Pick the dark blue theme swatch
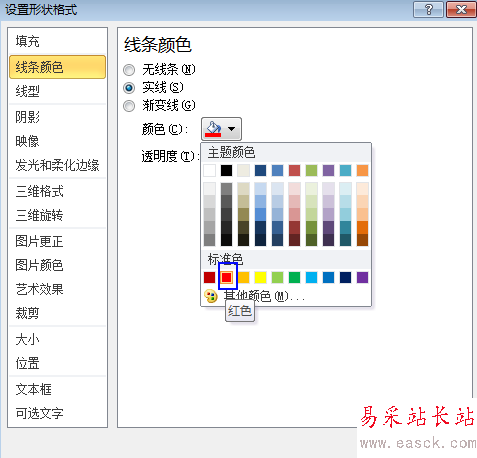Viewport: 477px width, 458px height. point(260,170)
